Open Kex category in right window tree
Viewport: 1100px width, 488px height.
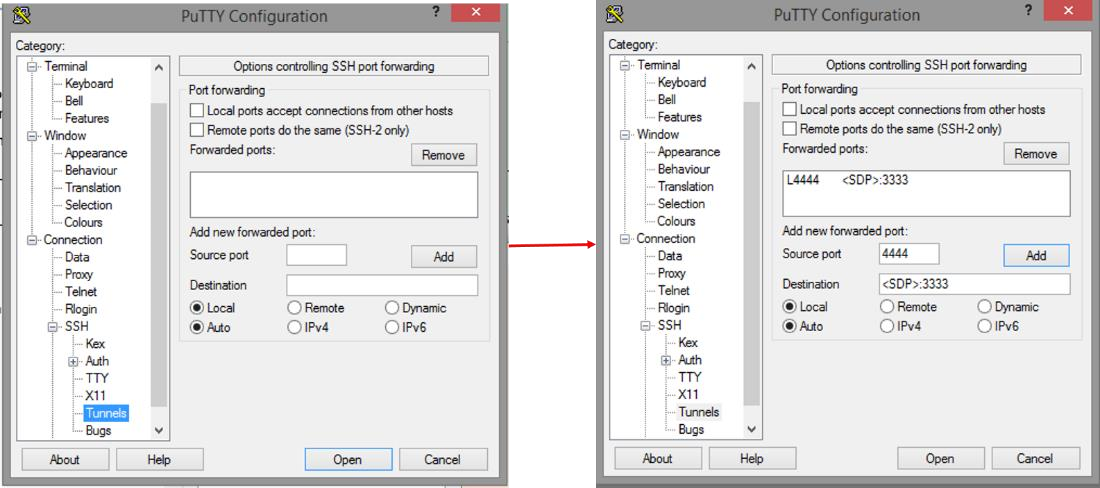click(x=688, y=342)
